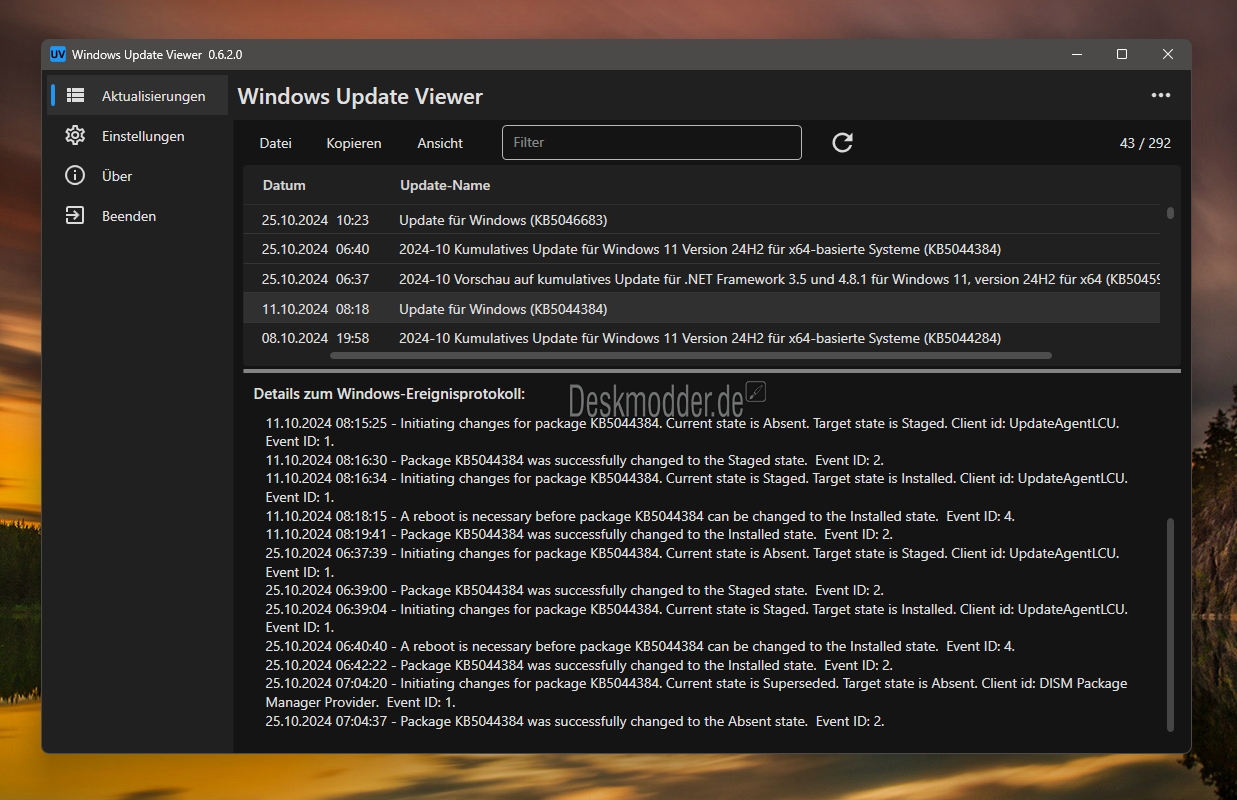Viewport: 1237px width, 800px height.
Task: Sort by the Update-Name column header
Action: pyautogui.click(x=445, y=185)
